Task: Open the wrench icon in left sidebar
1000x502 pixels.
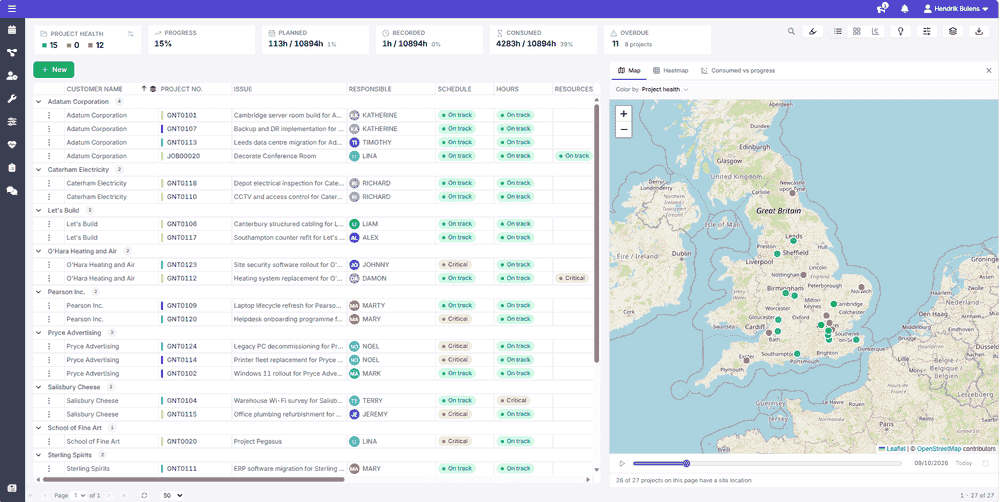Action: (12, 99)
